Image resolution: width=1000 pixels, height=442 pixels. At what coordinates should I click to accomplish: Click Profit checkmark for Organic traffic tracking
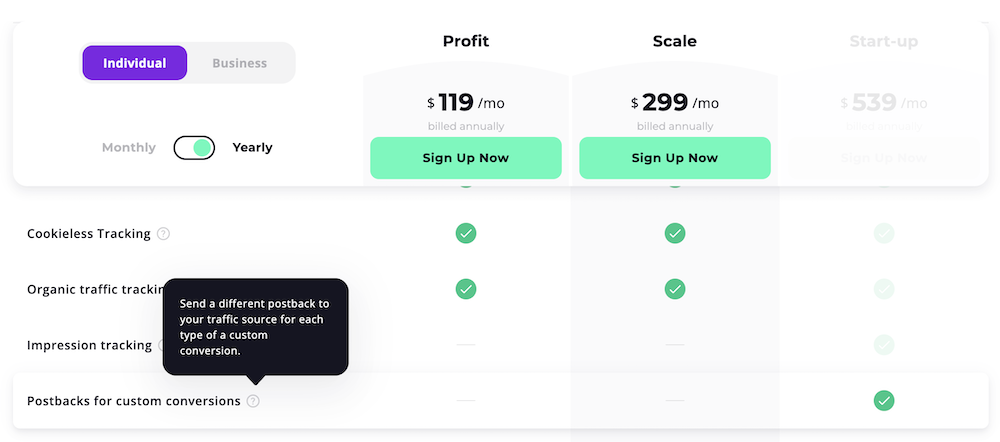466,289
